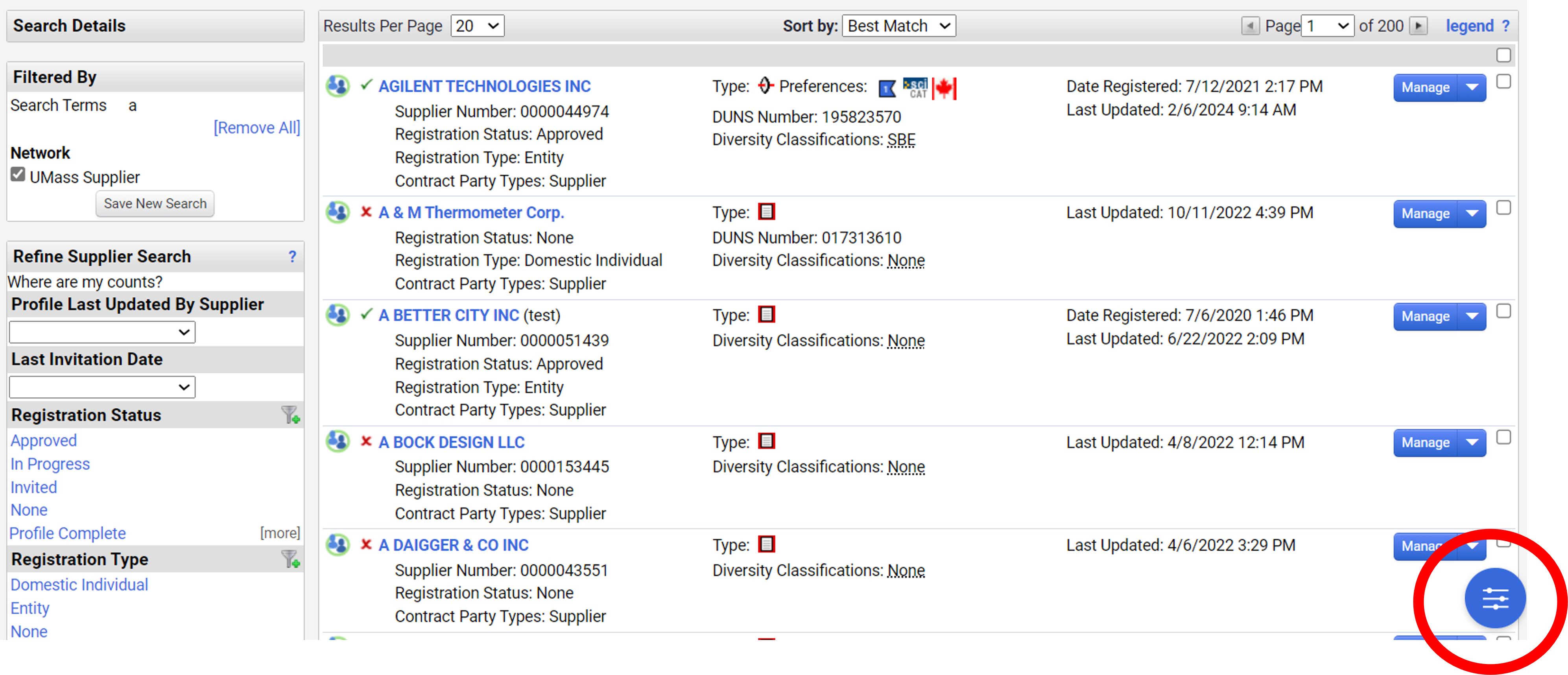This screenshot has width=1568, height=675.
Task: Filter by Invited registration status
Action: click(x=33, y=487)
